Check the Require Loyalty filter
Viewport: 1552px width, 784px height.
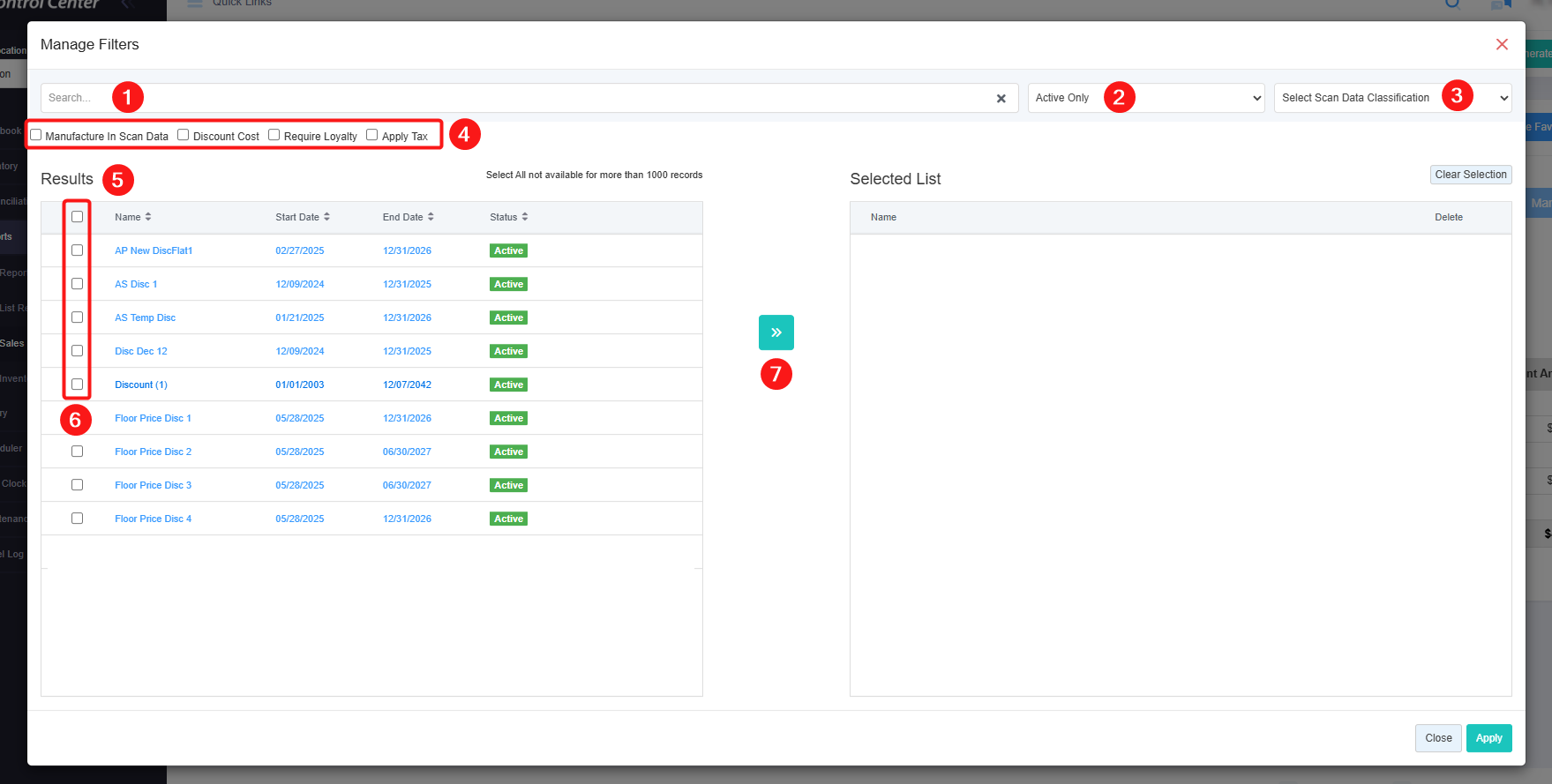click(274, 135)
